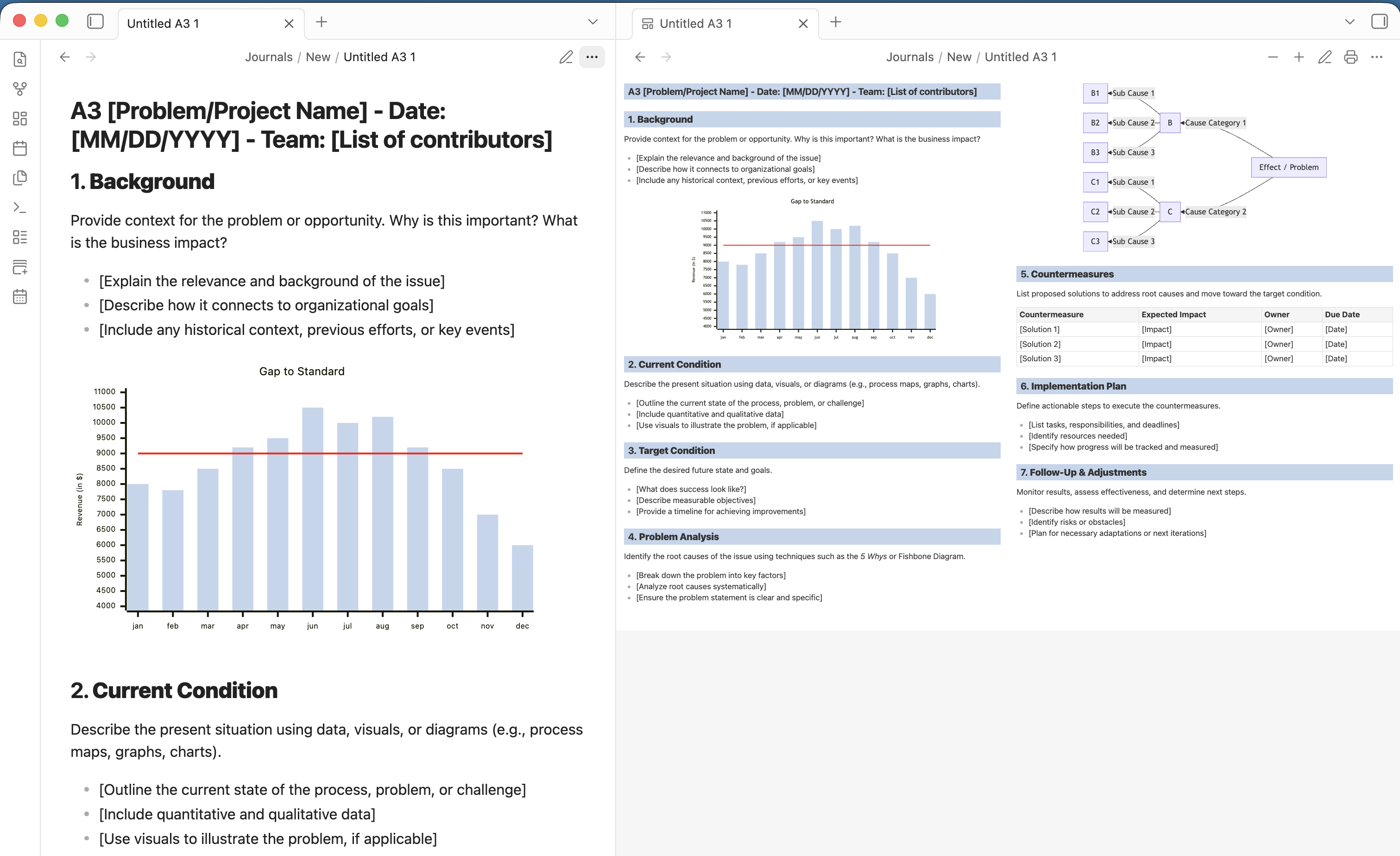
Task: Go back in the left pane
Action: [65, 57]
